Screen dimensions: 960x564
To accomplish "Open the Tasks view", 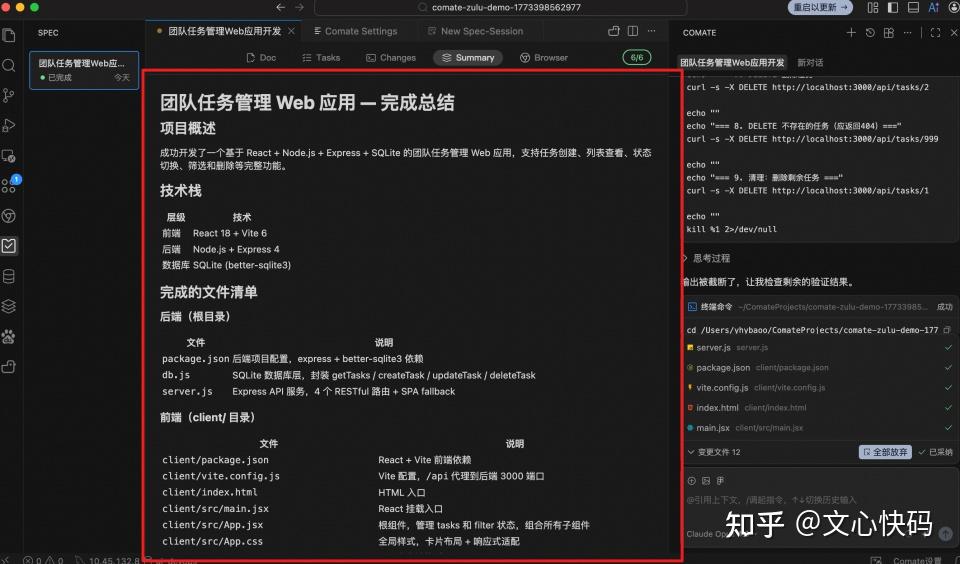I will pyautogui.click(x=321, y=58).
